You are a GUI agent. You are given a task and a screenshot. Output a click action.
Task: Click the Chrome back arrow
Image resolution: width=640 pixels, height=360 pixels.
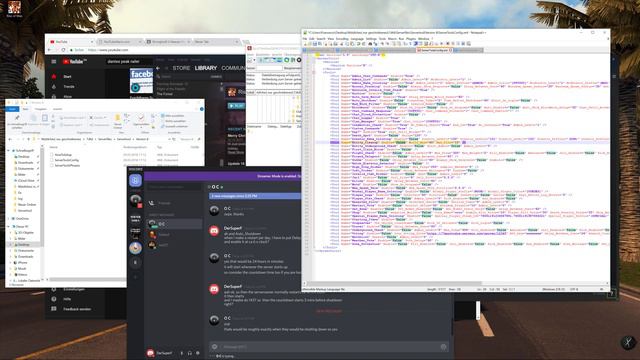tap(49, 50)
